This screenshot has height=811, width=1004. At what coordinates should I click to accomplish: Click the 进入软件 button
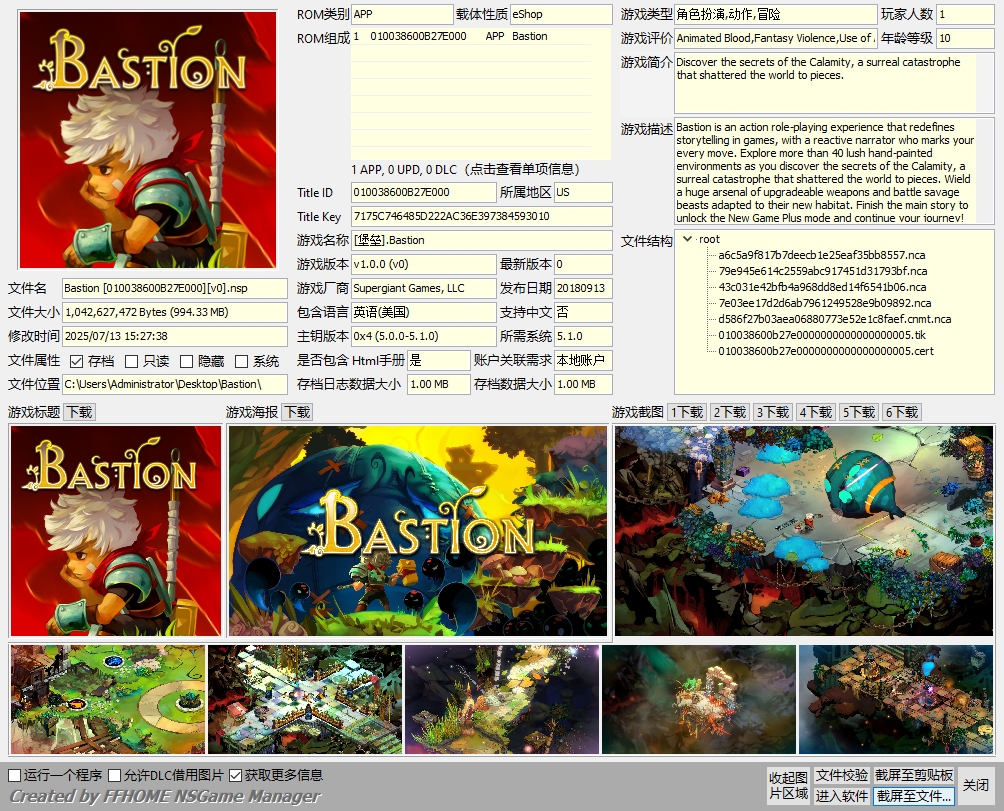[x=841, y=796]
